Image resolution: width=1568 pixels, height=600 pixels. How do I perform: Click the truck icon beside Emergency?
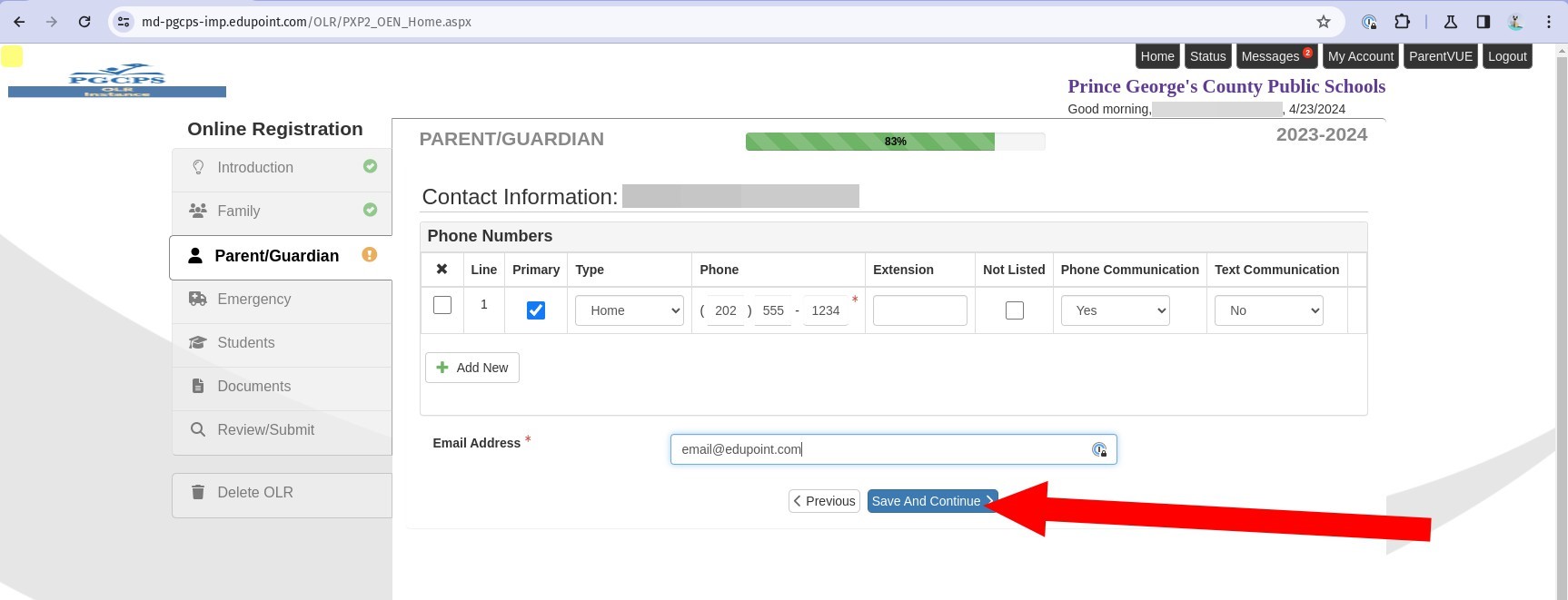pos(197,299)
